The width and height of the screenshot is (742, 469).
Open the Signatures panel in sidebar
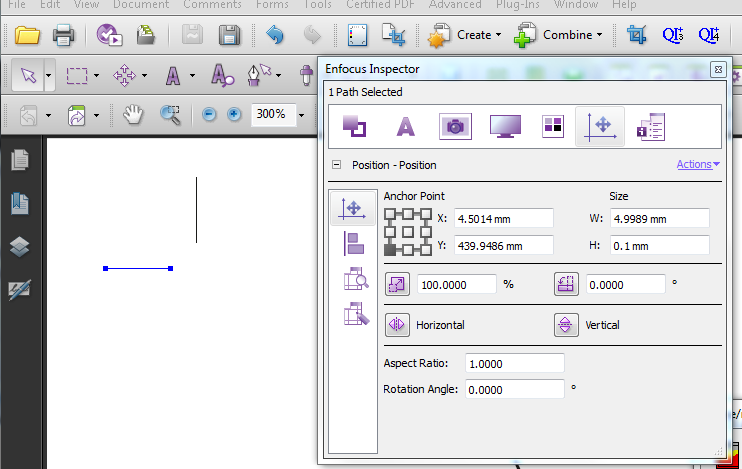coord(20,289)
